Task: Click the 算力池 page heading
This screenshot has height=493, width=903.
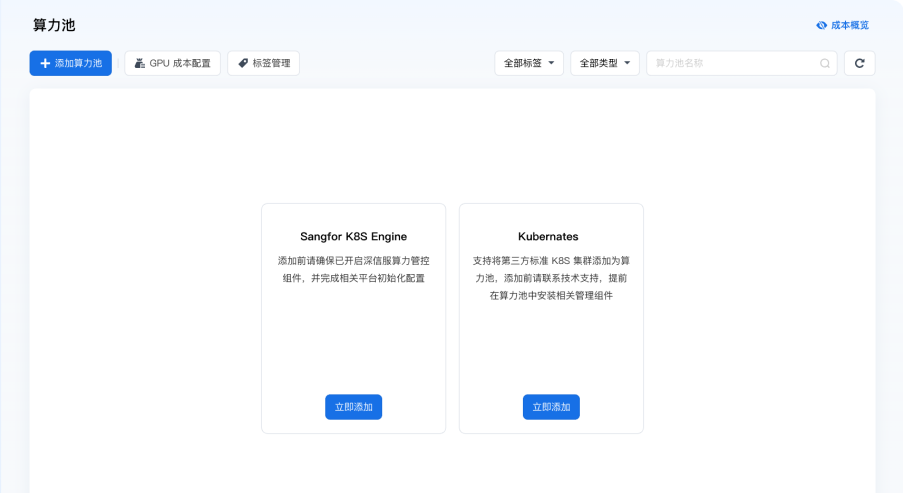Action: click(x=54, y=25)
